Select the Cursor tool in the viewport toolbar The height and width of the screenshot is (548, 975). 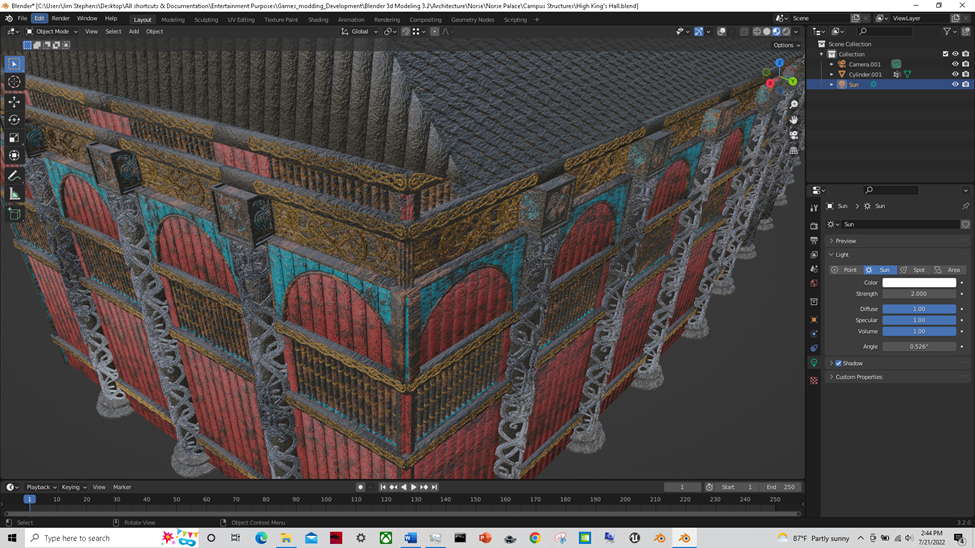pyautogui.click(x=14, y=82)
